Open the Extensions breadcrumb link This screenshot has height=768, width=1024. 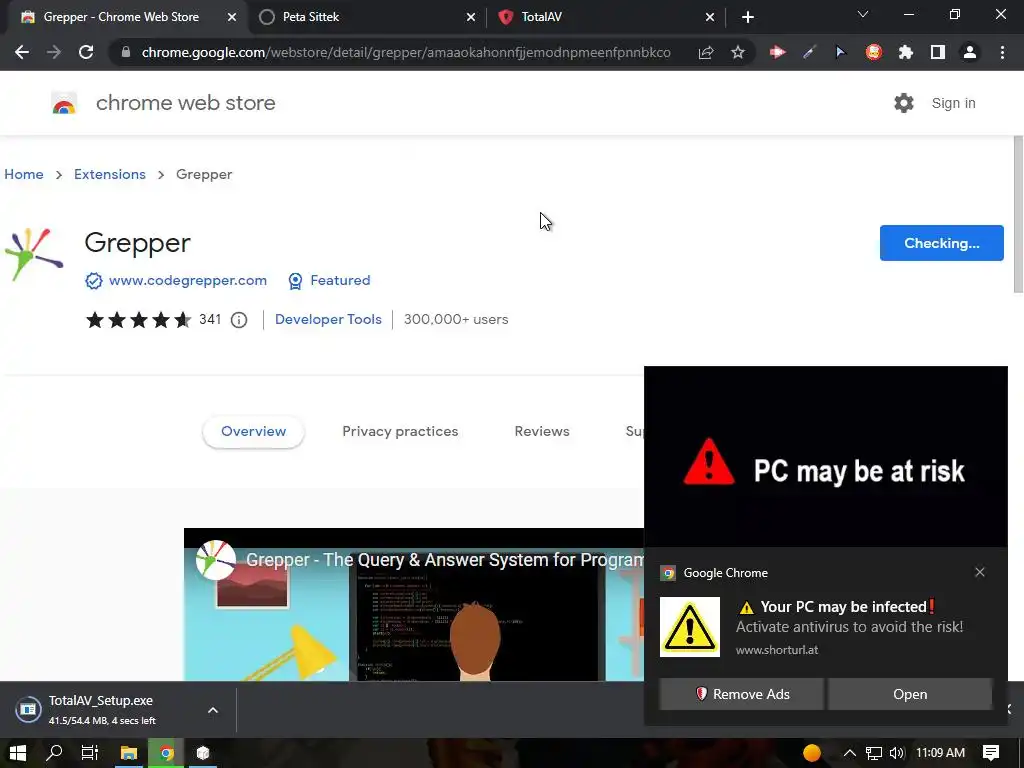coord(110,174)
